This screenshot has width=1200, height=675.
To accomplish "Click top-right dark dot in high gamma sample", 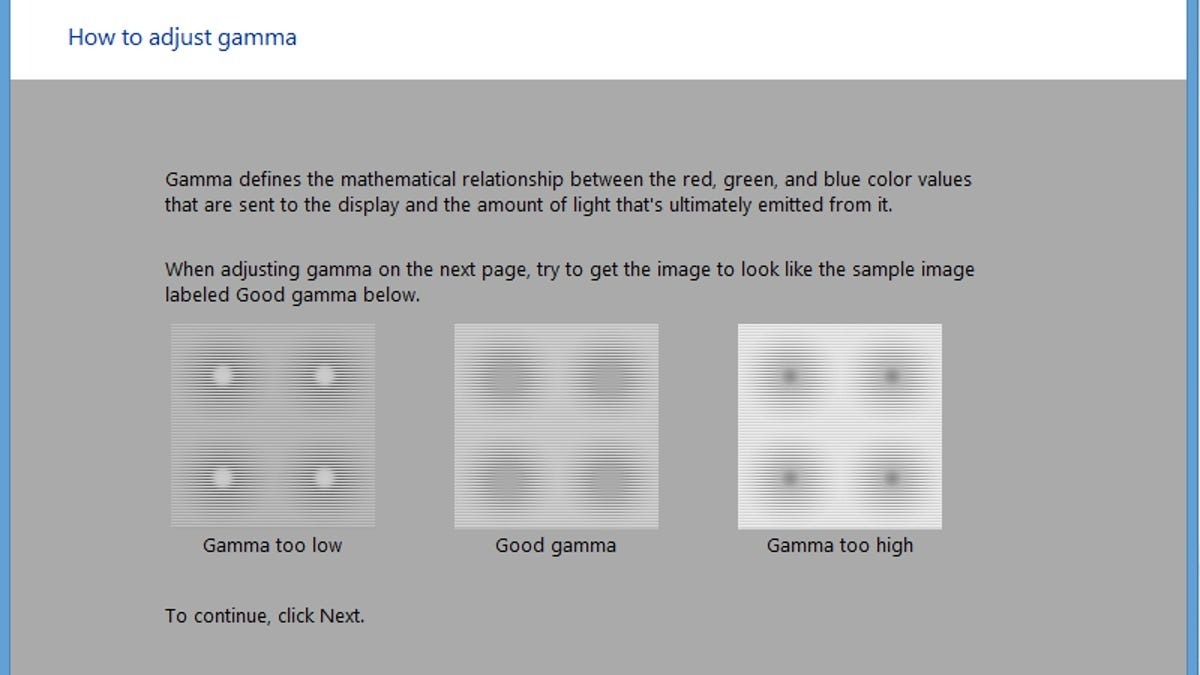I will tap(891, 376).
